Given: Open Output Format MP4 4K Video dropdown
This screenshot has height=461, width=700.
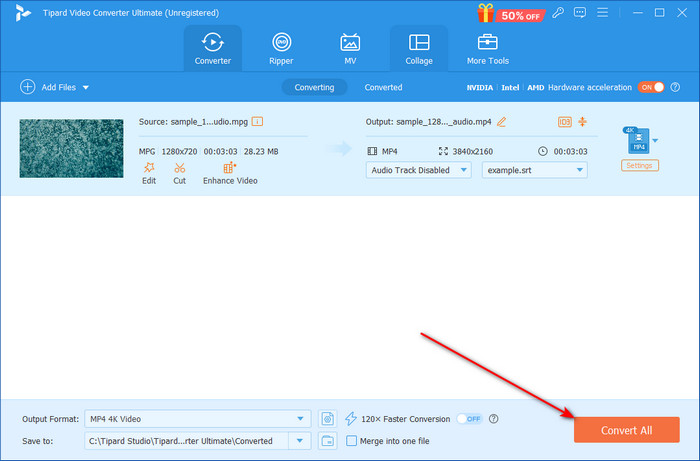Looking at the screenshot, I should 197,419.
